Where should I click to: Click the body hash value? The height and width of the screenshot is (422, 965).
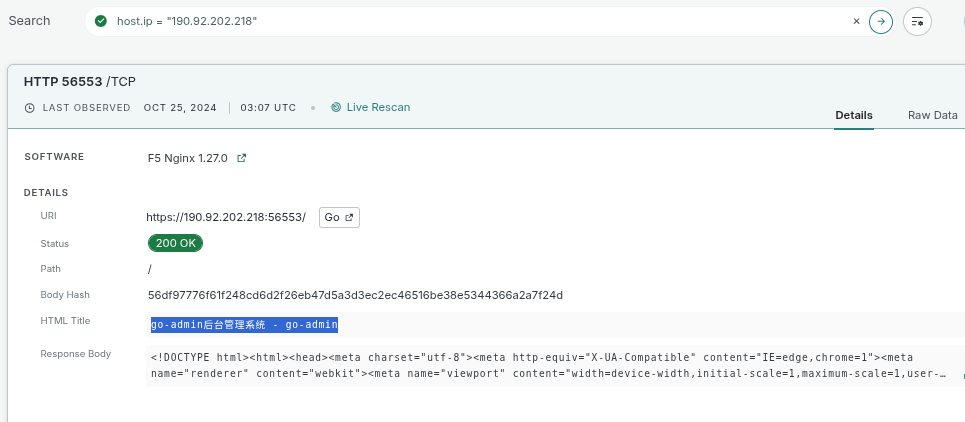(355, 295)
